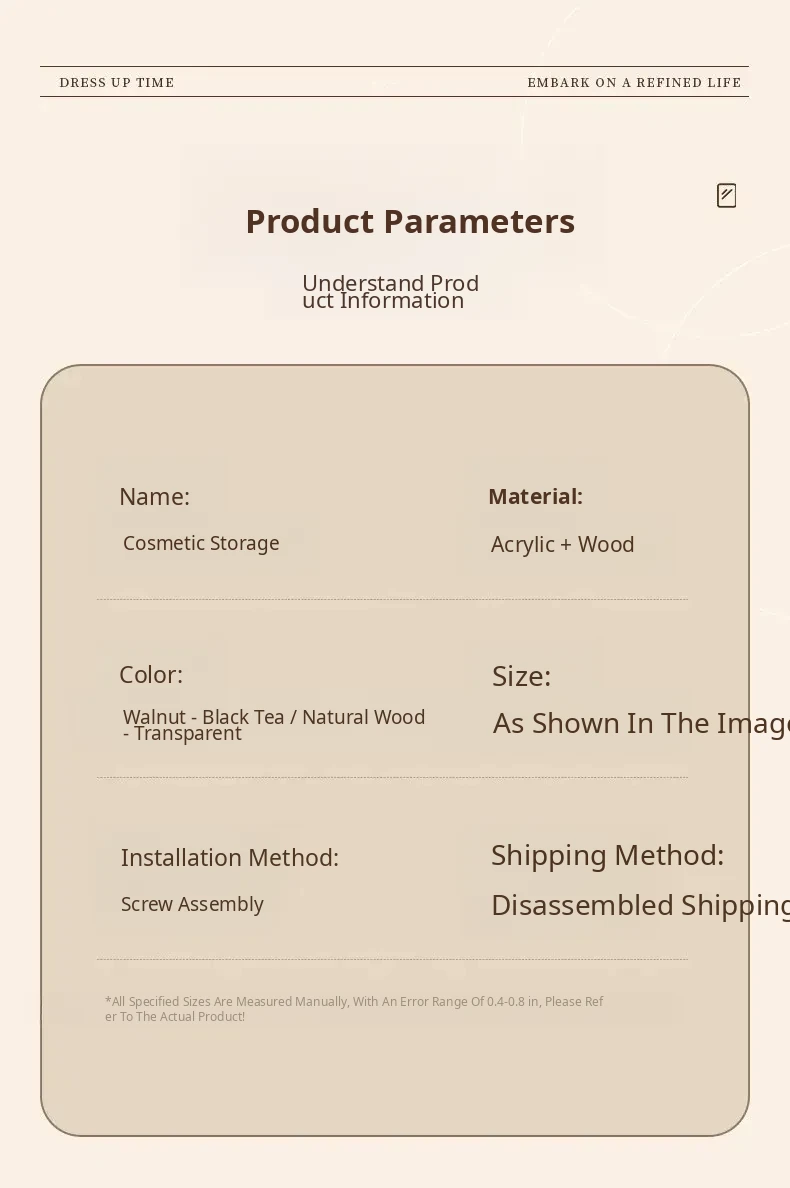Click the dotted divider below Cosmetic Storage
The width and height of the screenshot is (790, 1188).
tap(392, 599)
